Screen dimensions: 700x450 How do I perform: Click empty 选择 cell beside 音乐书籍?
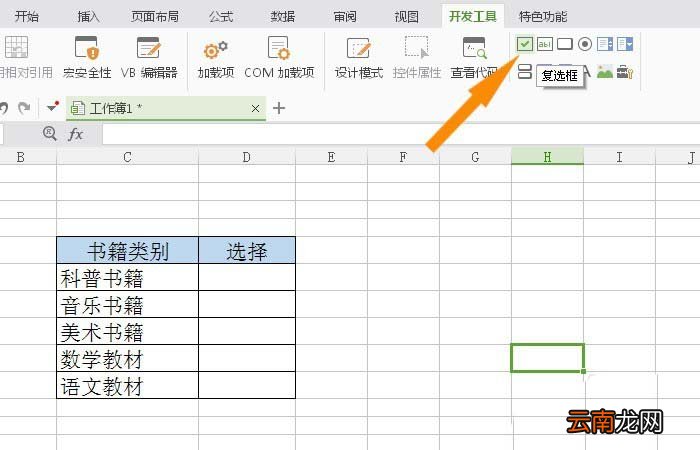click(247, 304)
